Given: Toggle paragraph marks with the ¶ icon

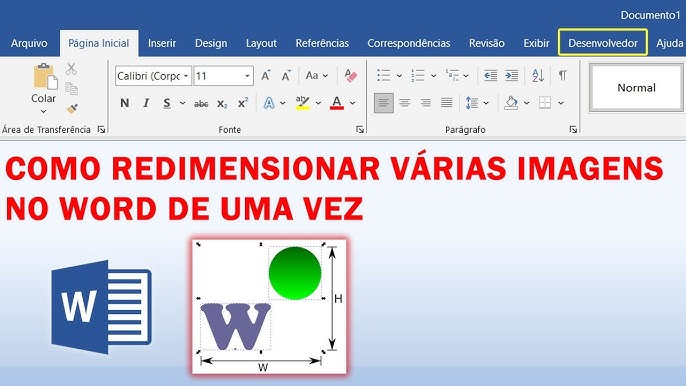Looking at the screenshot, I should (x=563, y=76).
